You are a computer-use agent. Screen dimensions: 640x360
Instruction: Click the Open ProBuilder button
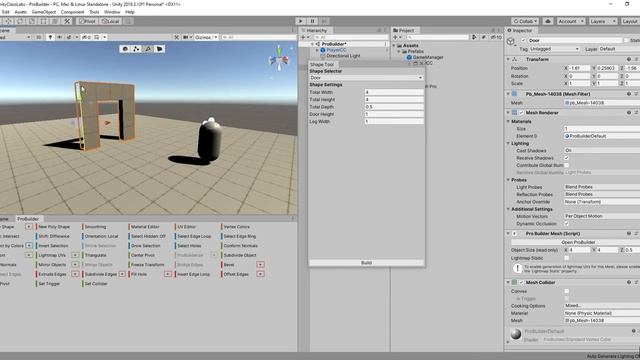pos(578,242)
